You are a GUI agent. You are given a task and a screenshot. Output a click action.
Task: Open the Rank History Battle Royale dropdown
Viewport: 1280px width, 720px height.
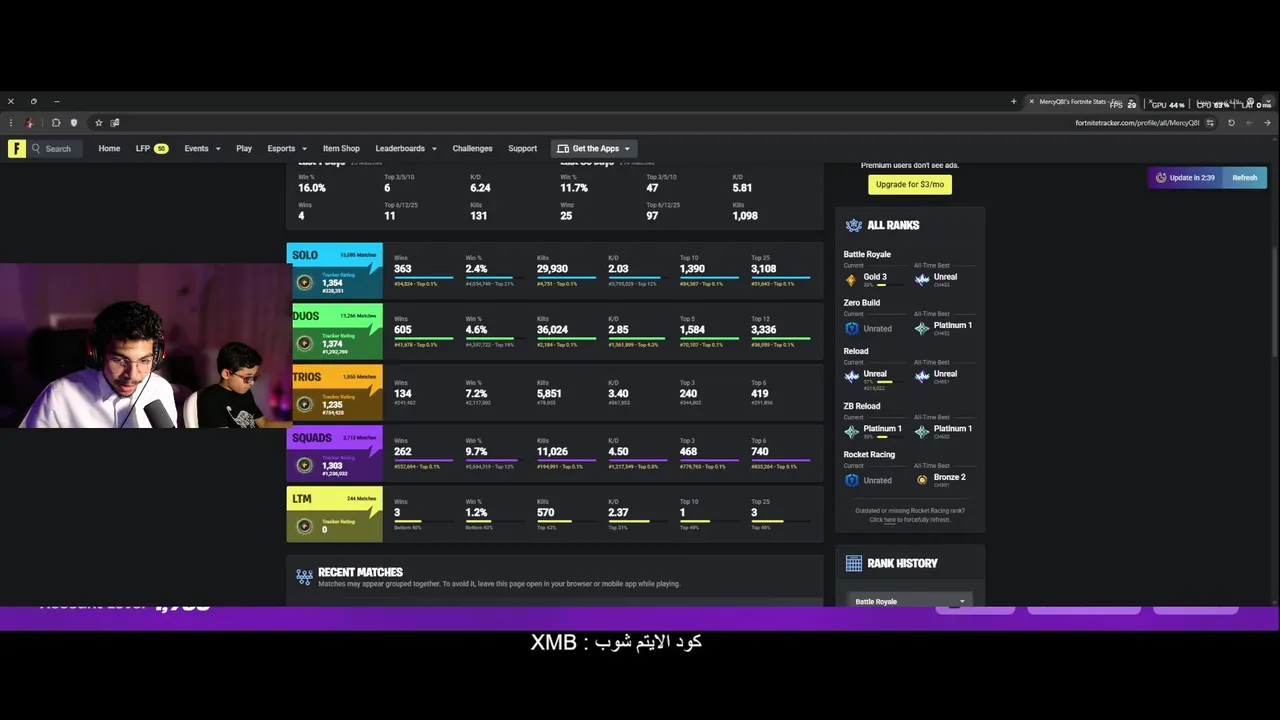[x=910, y=601]
